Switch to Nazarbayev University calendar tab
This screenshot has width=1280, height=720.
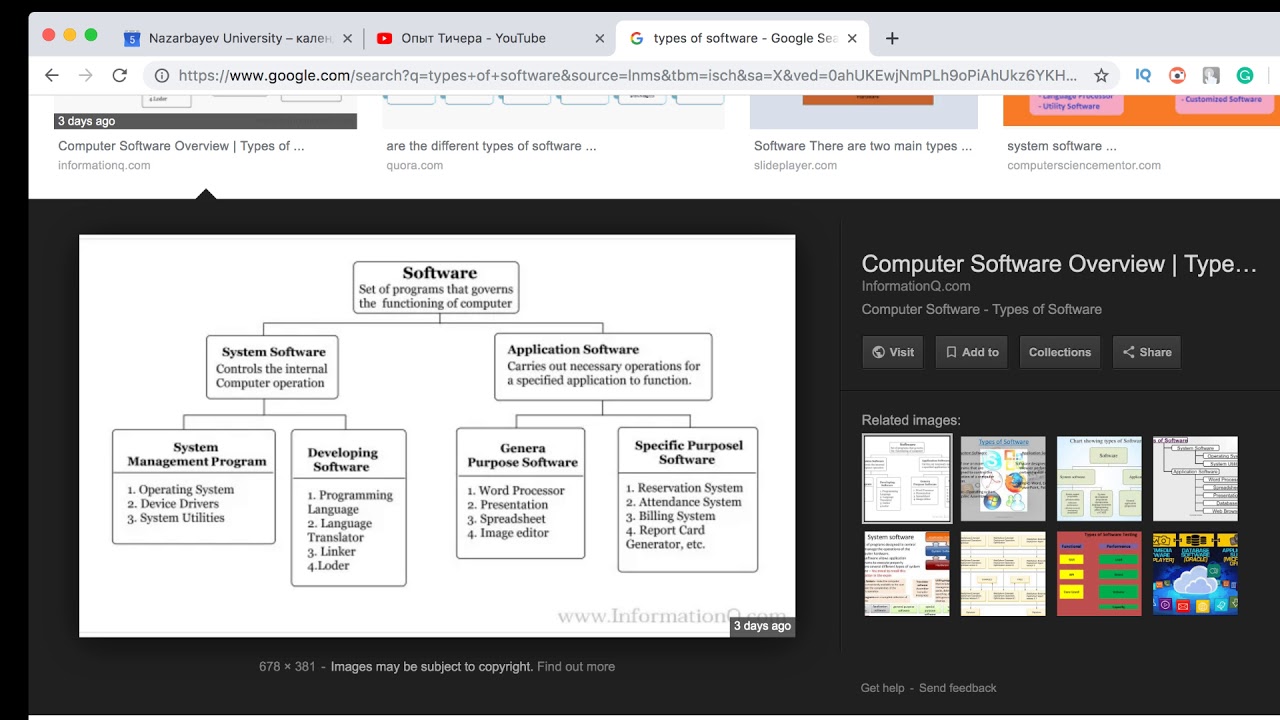pos(238,38)
